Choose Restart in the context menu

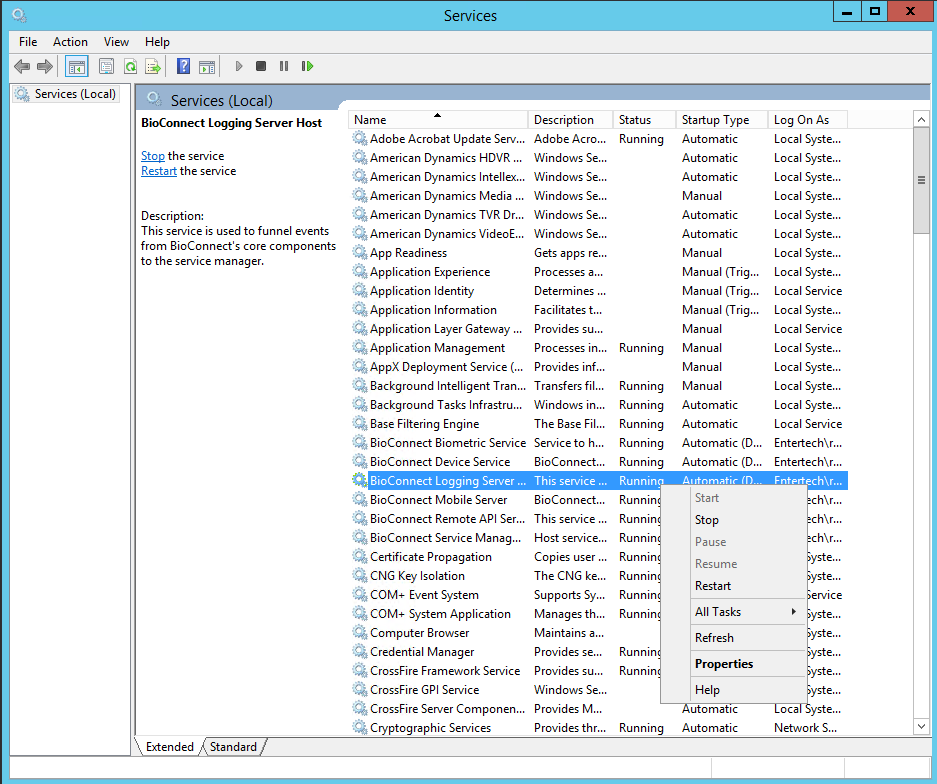[734, 586]
